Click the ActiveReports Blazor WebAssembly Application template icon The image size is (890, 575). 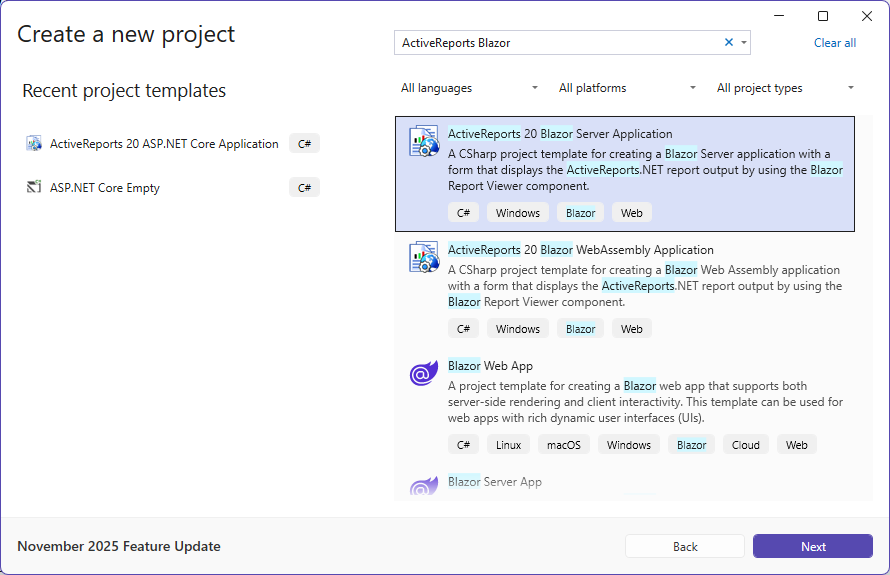pyautogui.click(x=424, y=258)
